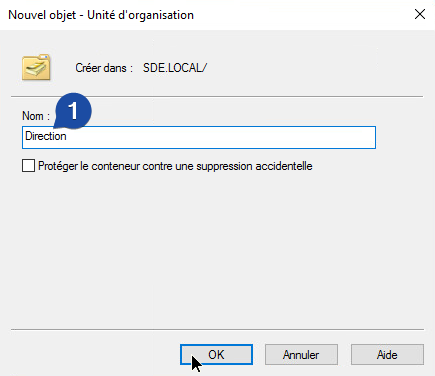Click the Unité d'organisation title wording
435x376 pixels.
pyautogui.click(x=140, y=15)
